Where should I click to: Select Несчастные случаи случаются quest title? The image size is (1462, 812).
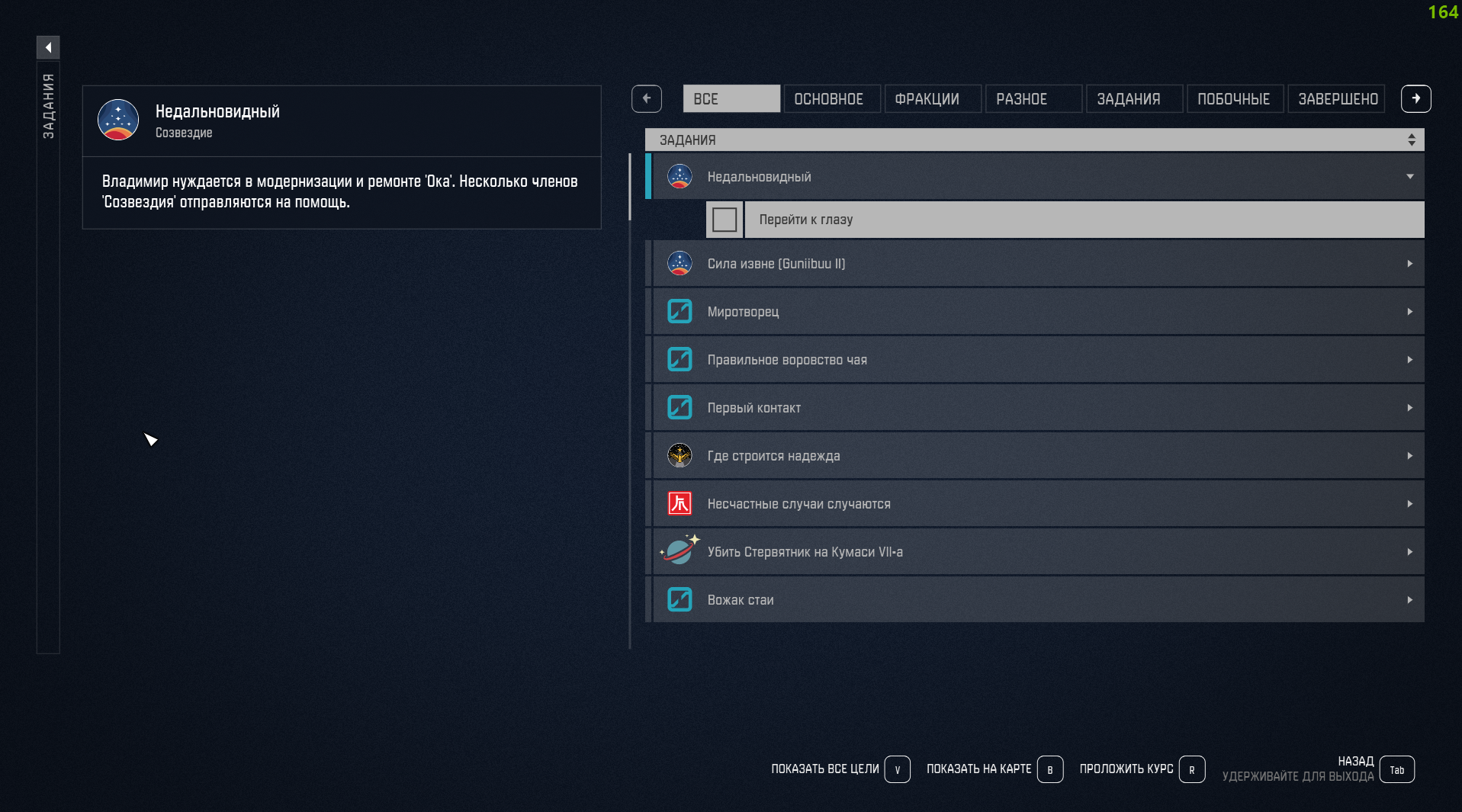(x=799, y=504)
